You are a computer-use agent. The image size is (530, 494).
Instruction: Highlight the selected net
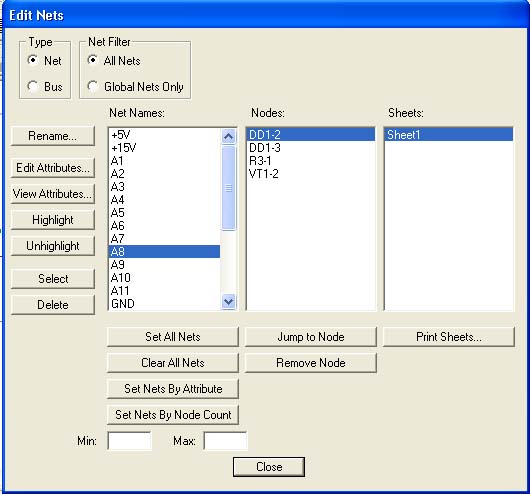[53, 220]
